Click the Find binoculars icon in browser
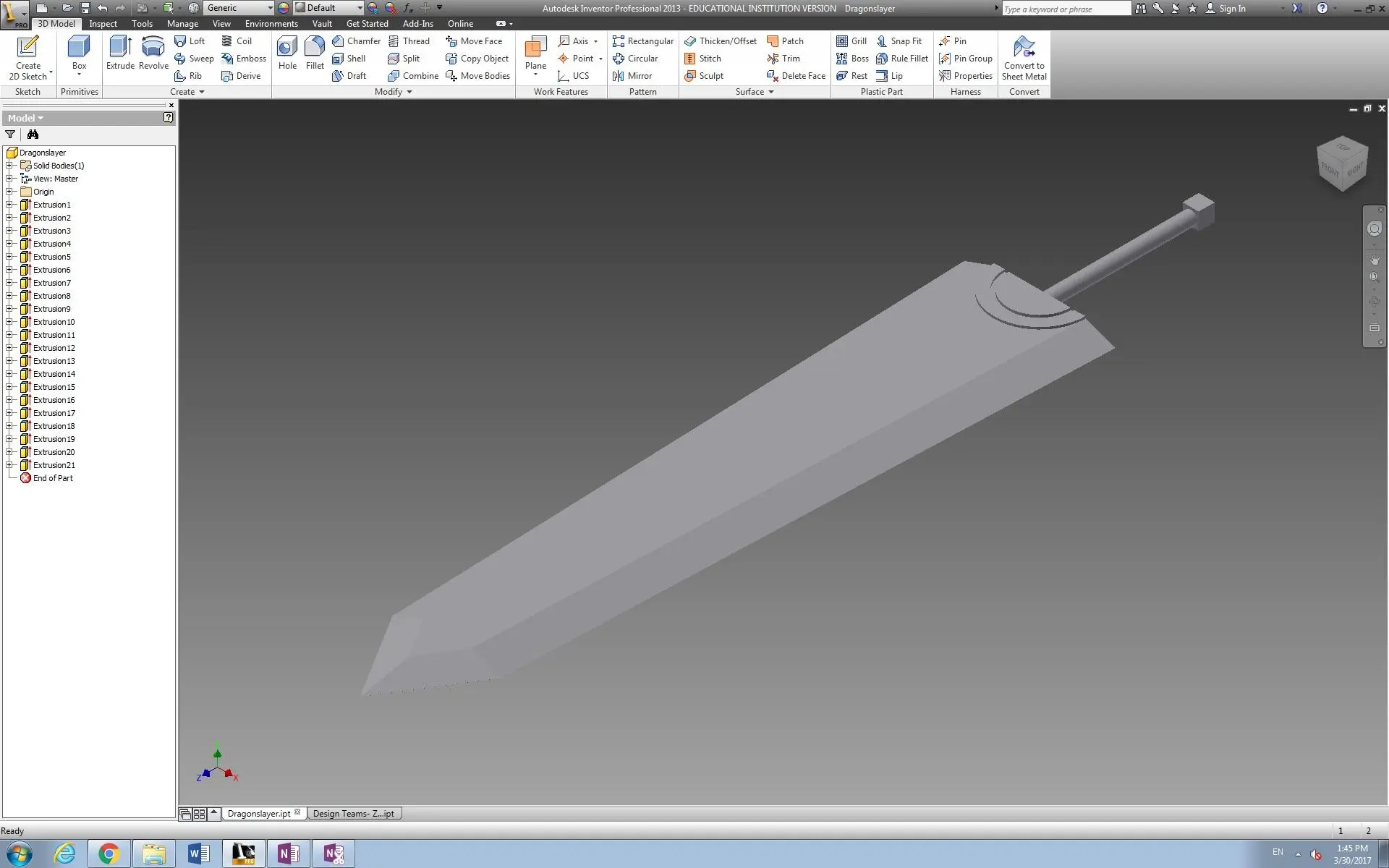Viewport: 1389px width, 868px height. tap(33, 135)
